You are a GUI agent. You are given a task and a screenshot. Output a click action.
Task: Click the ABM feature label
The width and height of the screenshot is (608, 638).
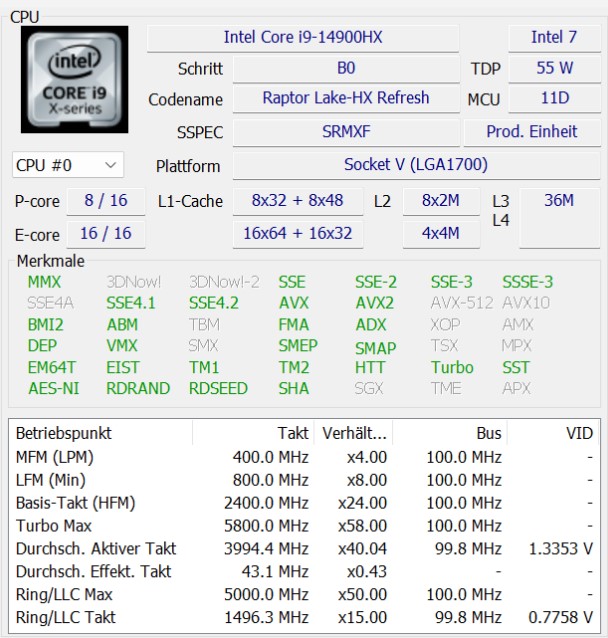click(x=122, y=325)
